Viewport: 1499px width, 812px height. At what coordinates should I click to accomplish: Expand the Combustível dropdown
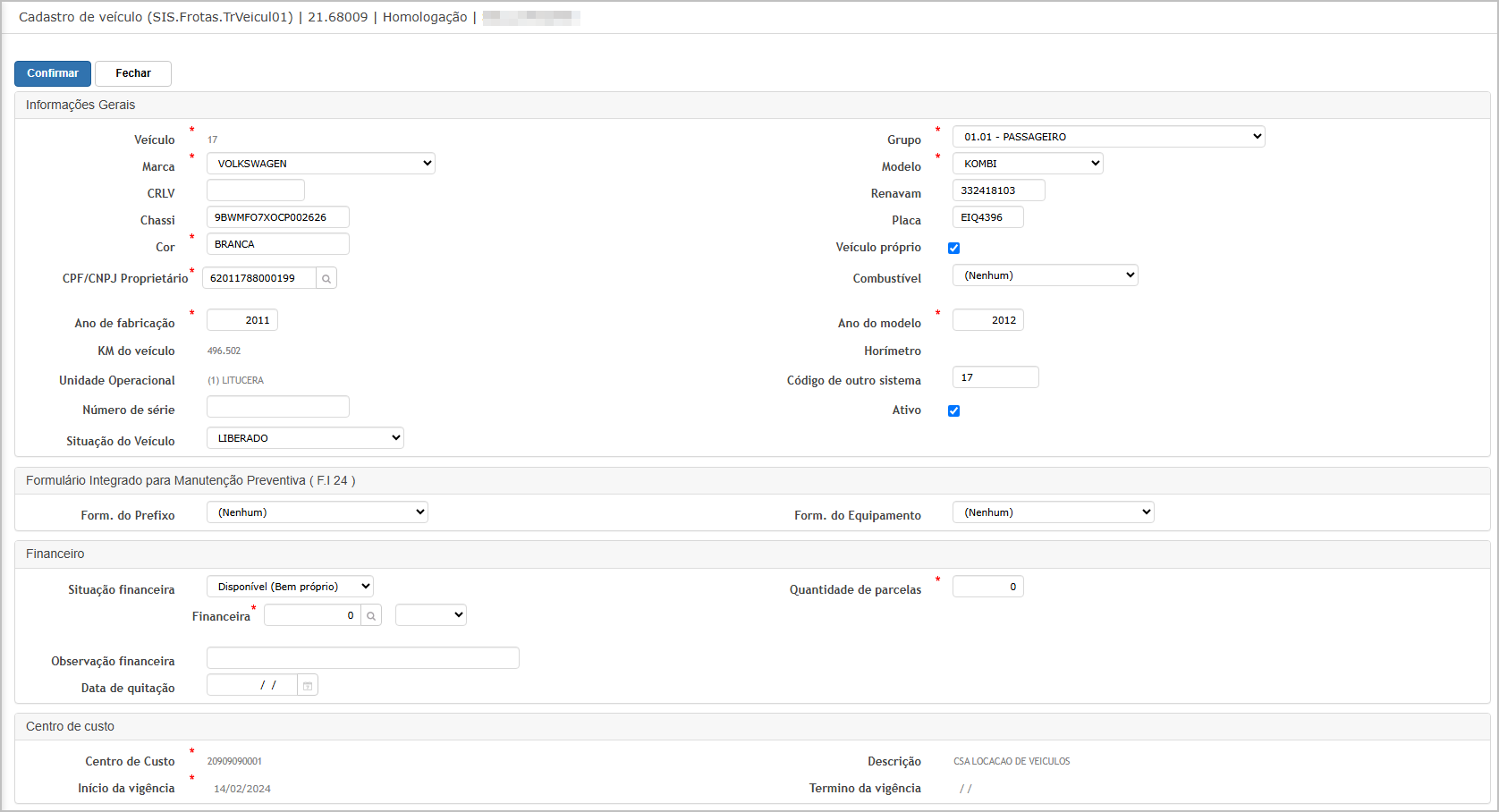[x=1046, y=275]
